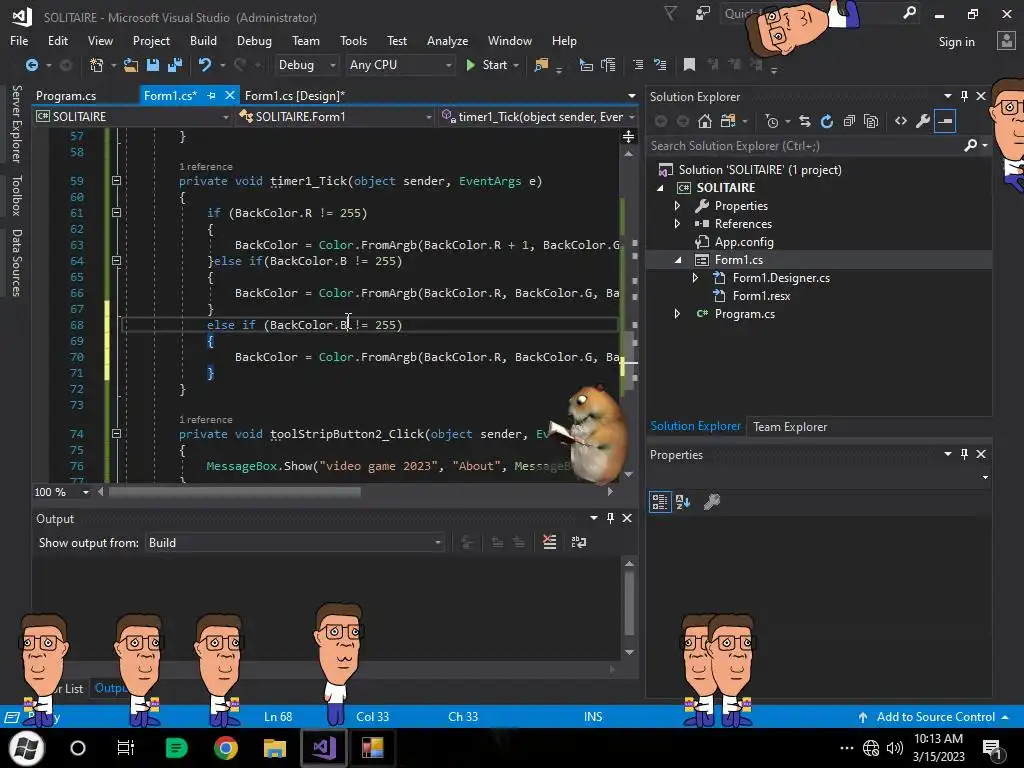
Task: Toggle Alphabetical sort in Properties panel
Action: point(683,502)
